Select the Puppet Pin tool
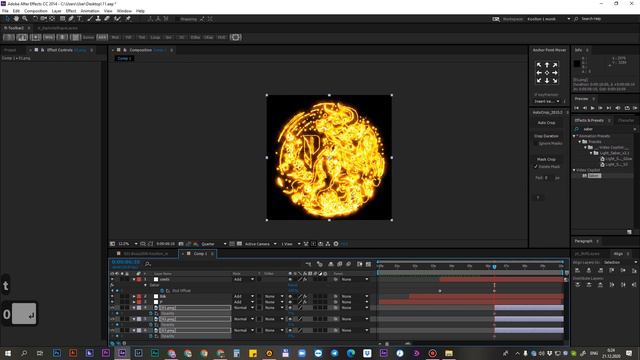This screenshot has height=360, width=640. 128,19
